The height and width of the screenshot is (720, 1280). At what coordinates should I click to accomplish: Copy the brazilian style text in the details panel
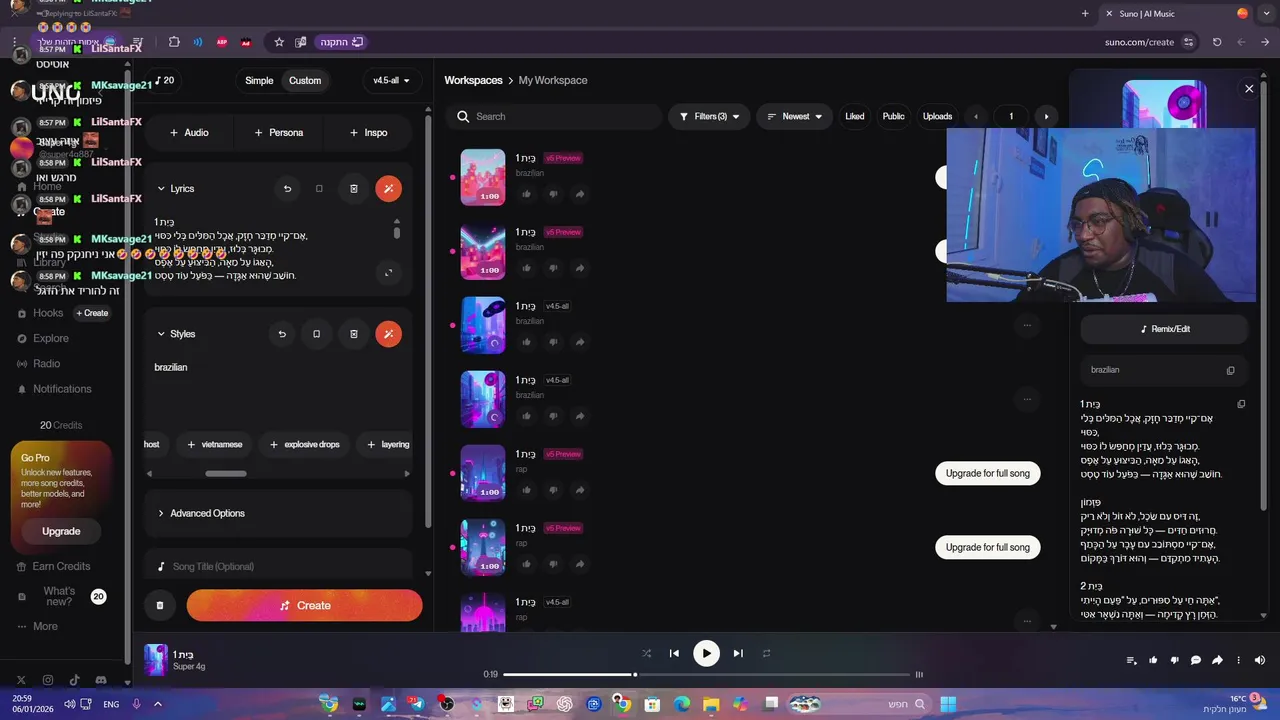pos(1230,370)
